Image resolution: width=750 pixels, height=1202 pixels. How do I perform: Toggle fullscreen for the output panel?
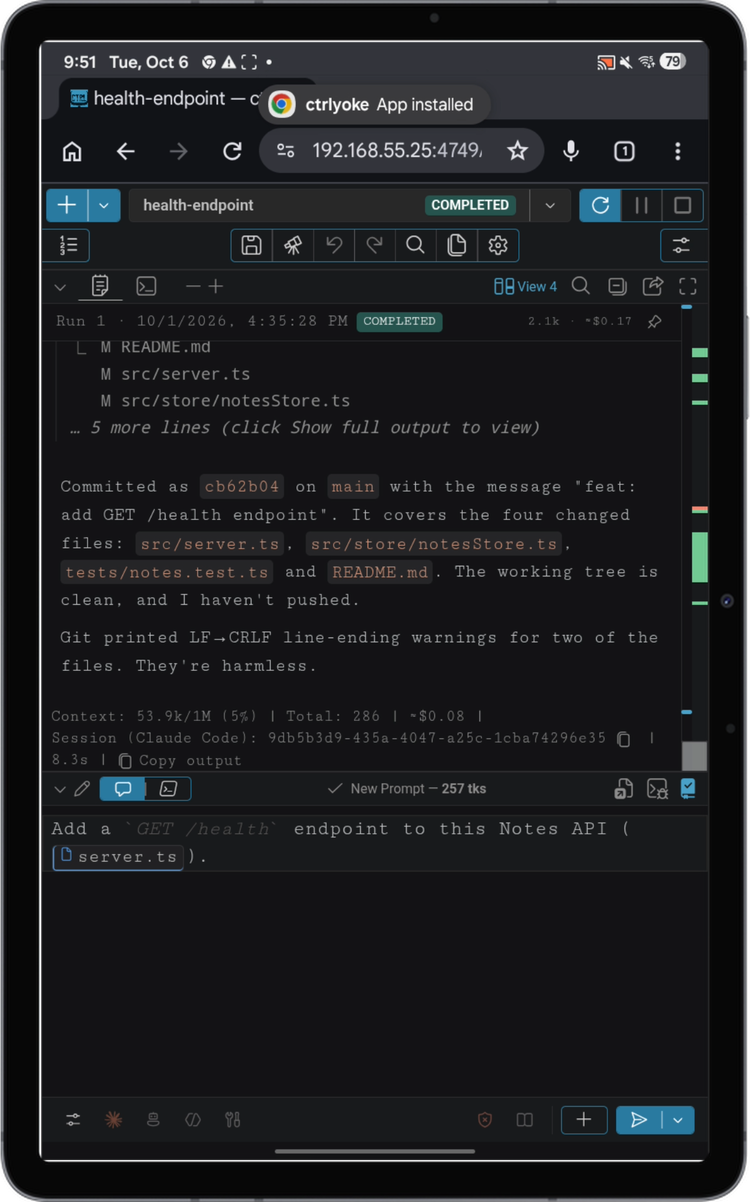[x=687, y=287]
